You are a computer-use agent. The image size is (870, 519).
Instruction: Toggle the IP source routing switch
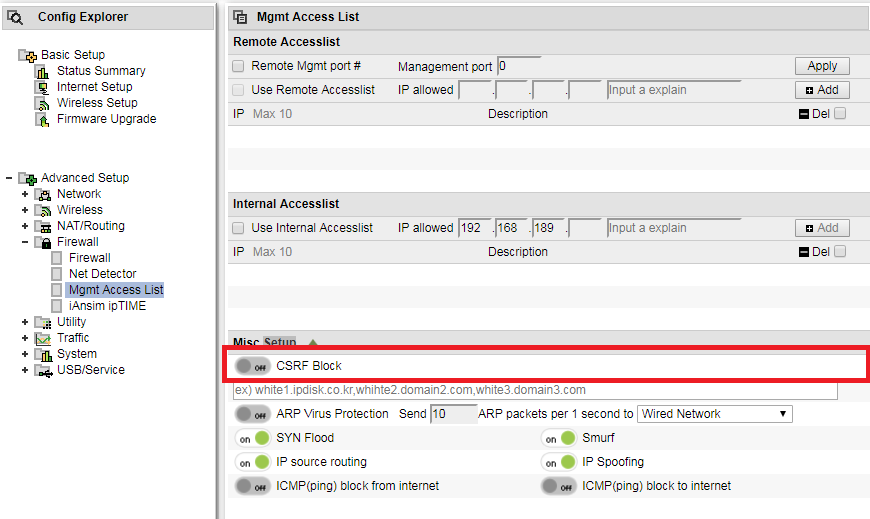[252, 462]
